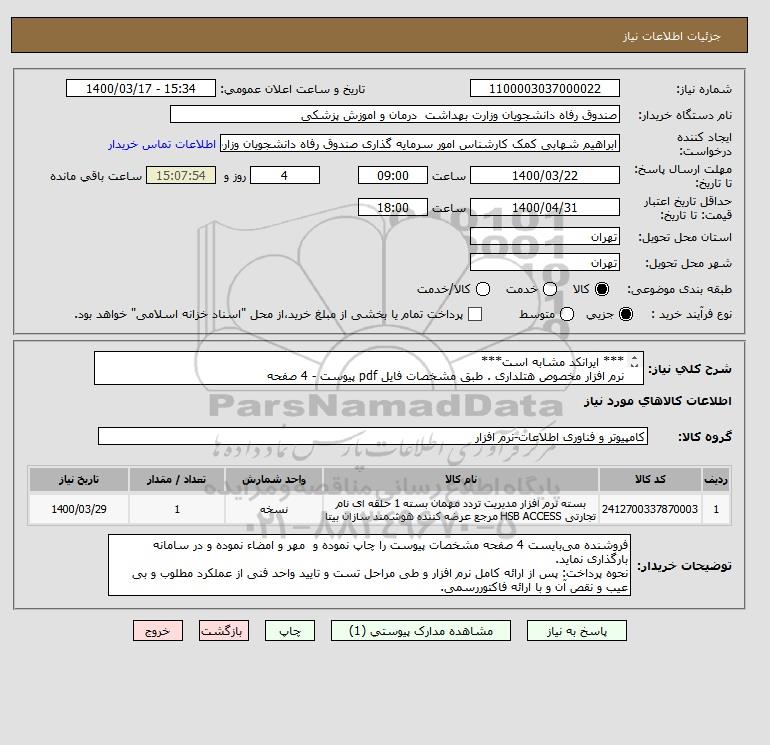Click the واحد شمارش column header
770x745 pixels.
tap(274, 479)
